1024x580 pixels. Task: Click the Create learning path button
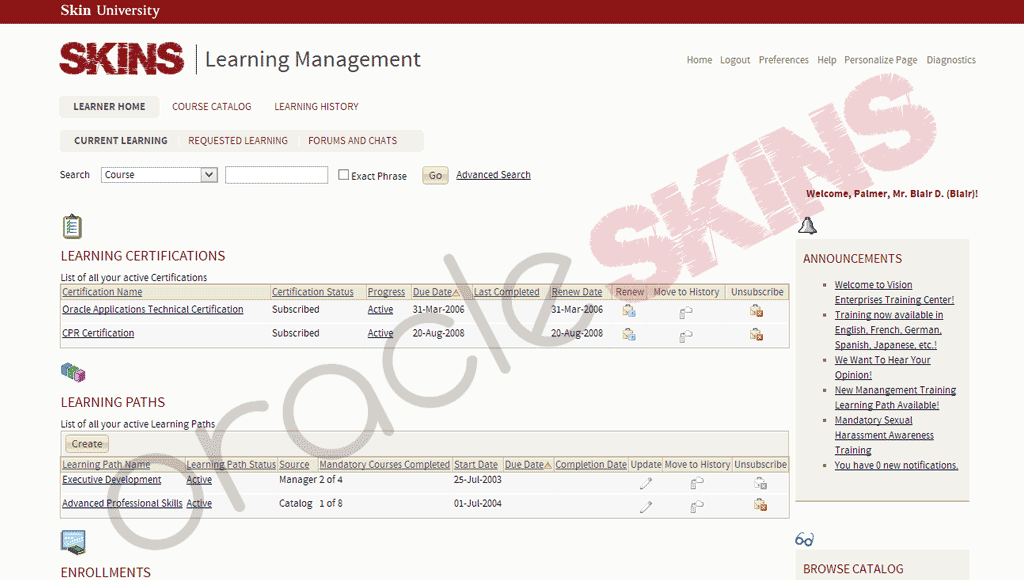coord(87,443)
